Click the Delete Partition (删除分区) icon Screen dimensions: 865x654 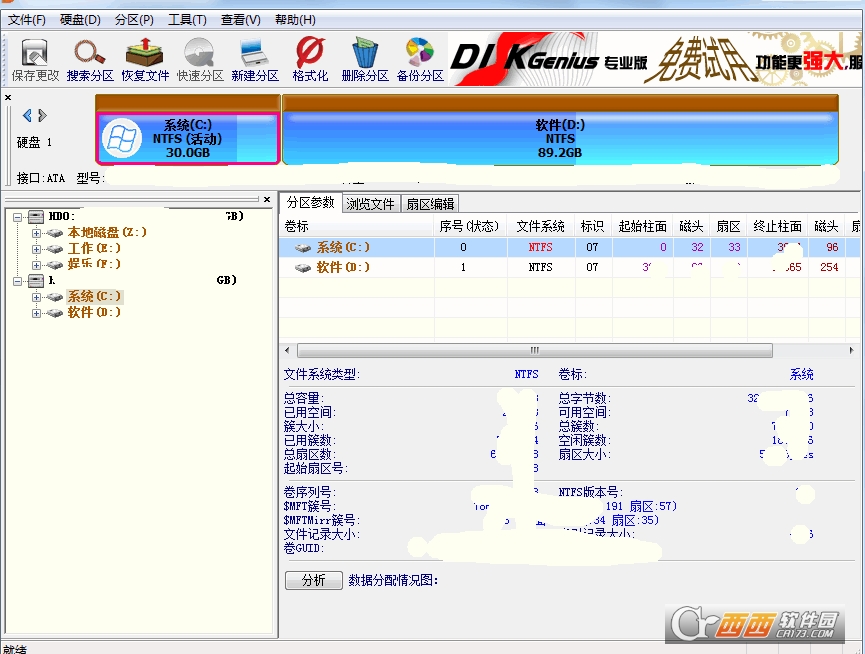coord(365,60)
